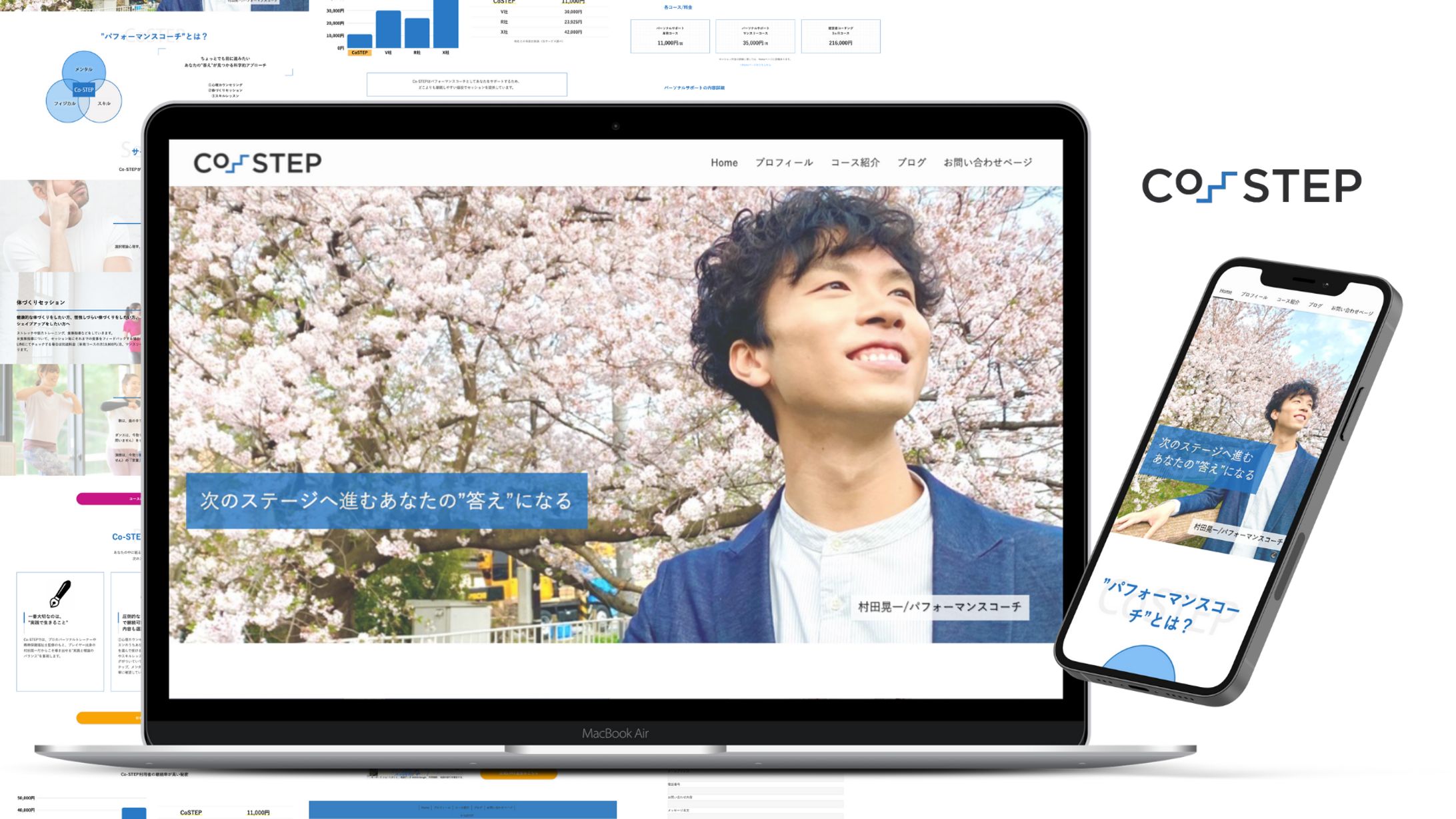The image size is (1456, 819).
Task: Select the 11,000円 course pricing box
Action: tap(670, 36)
